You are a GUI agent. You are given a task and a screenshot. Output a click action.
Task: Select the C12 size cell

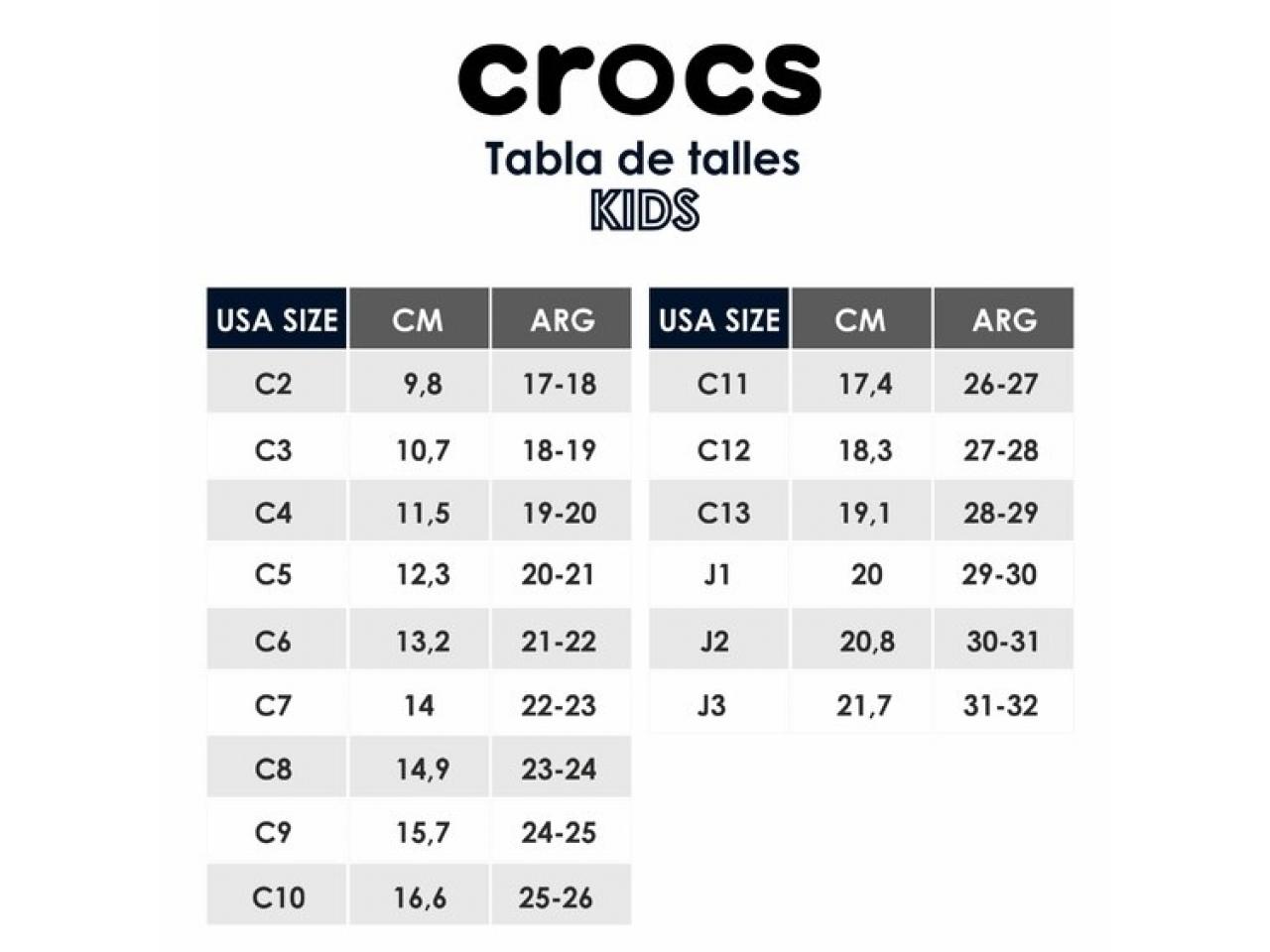click(719, 449)
